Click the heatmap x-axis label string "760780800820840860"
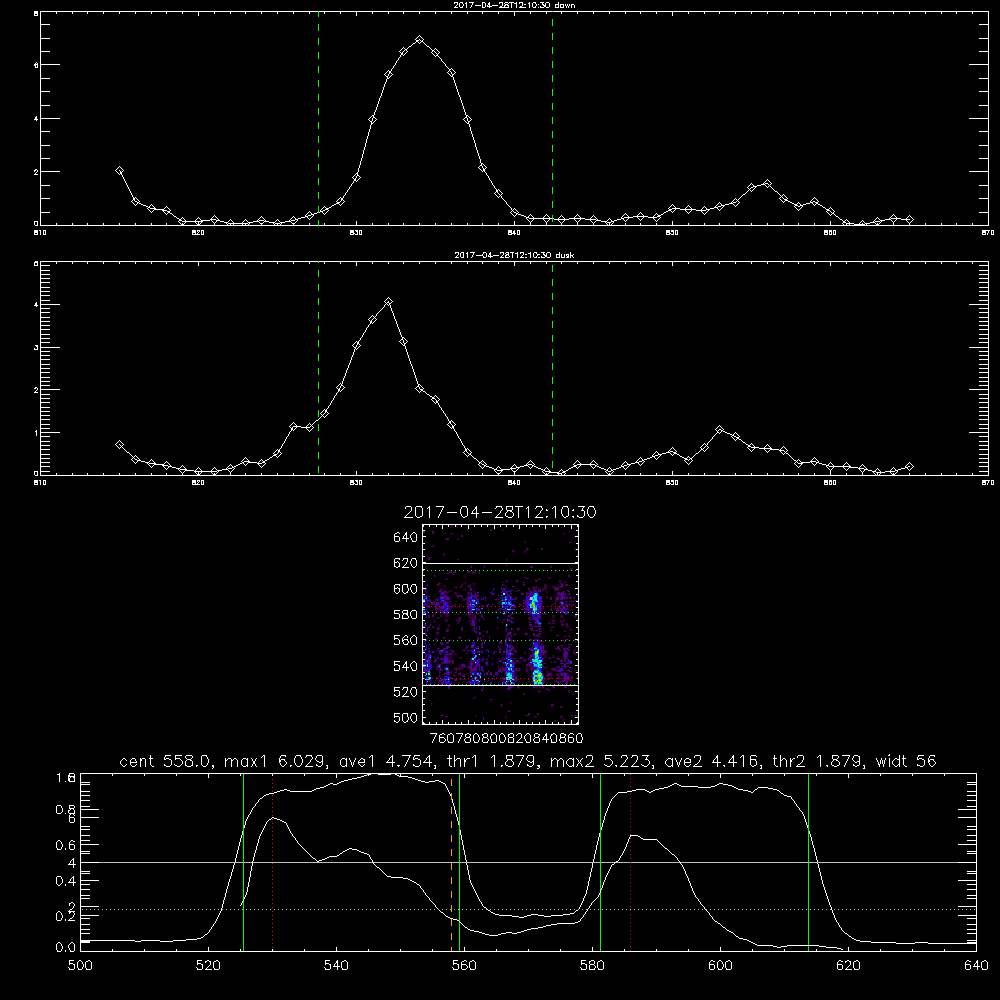Viewport: 1000px width, 1000px height. (x=507, y=739)
